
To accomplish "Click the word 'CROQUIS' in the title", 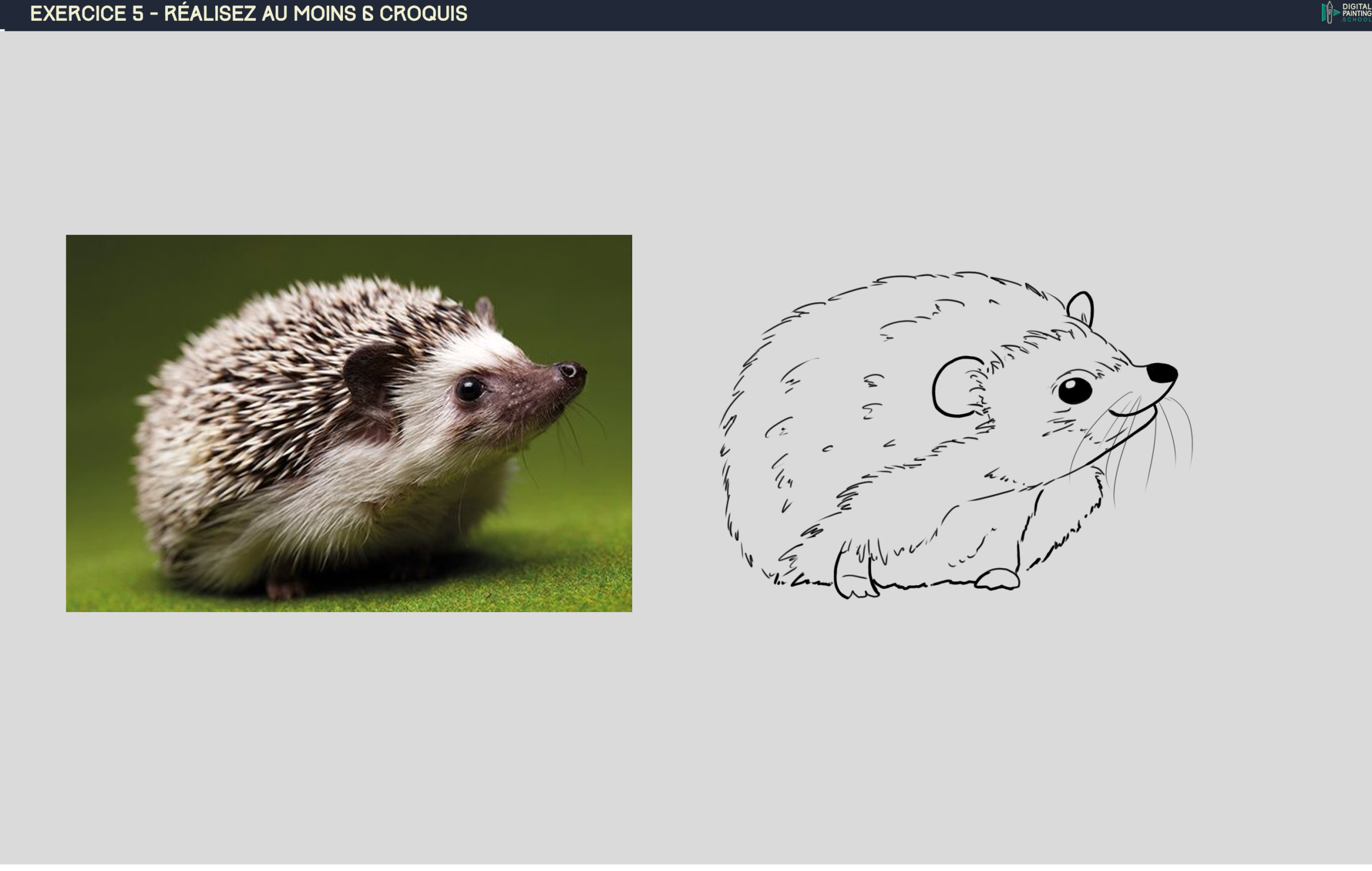I will coord(423,14).
